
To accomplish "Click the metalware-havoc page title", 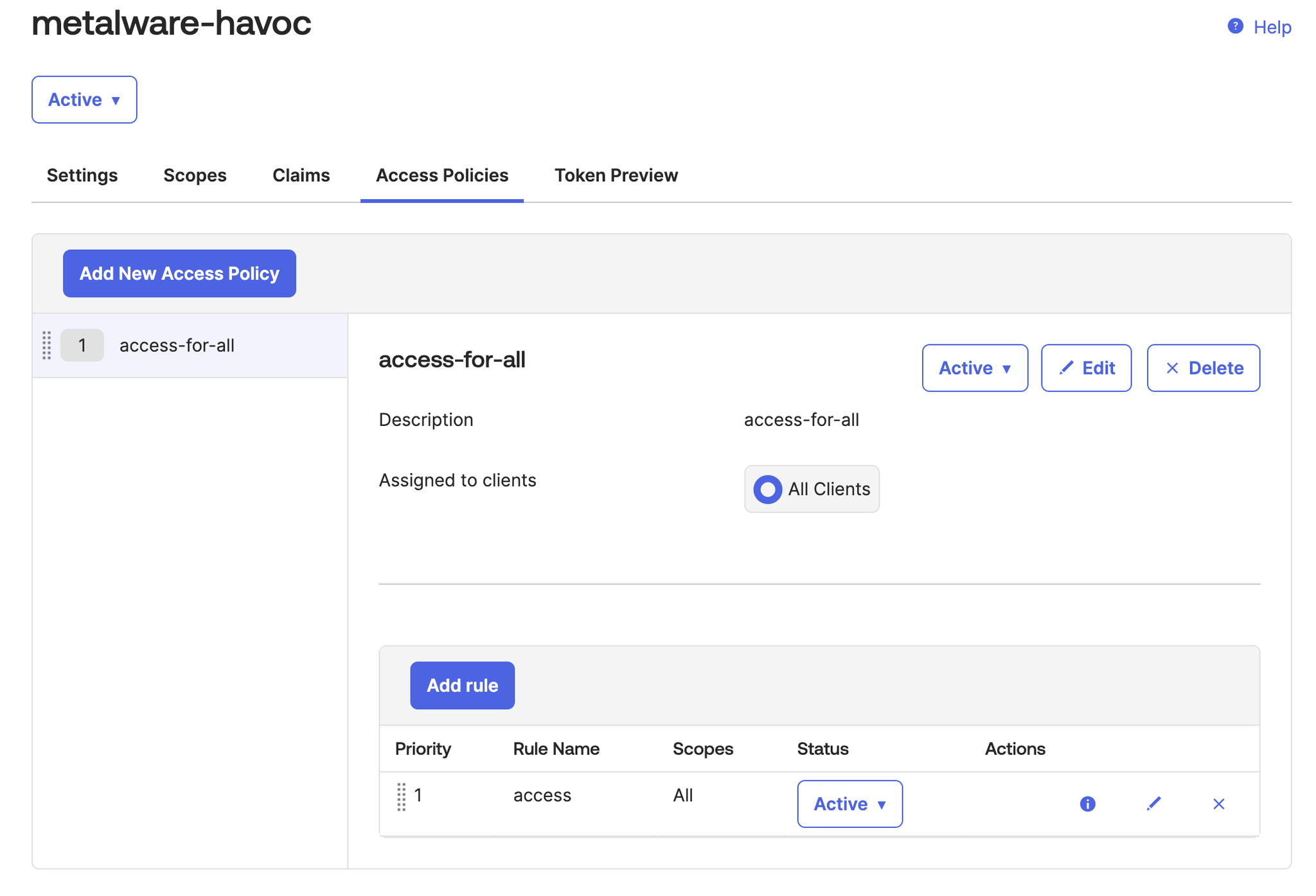I will click(x=172, y=23).
